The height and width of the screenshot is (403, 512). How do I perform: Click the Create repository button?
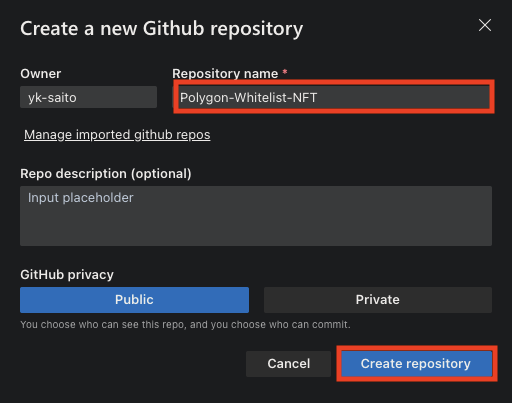coord(416,364)
